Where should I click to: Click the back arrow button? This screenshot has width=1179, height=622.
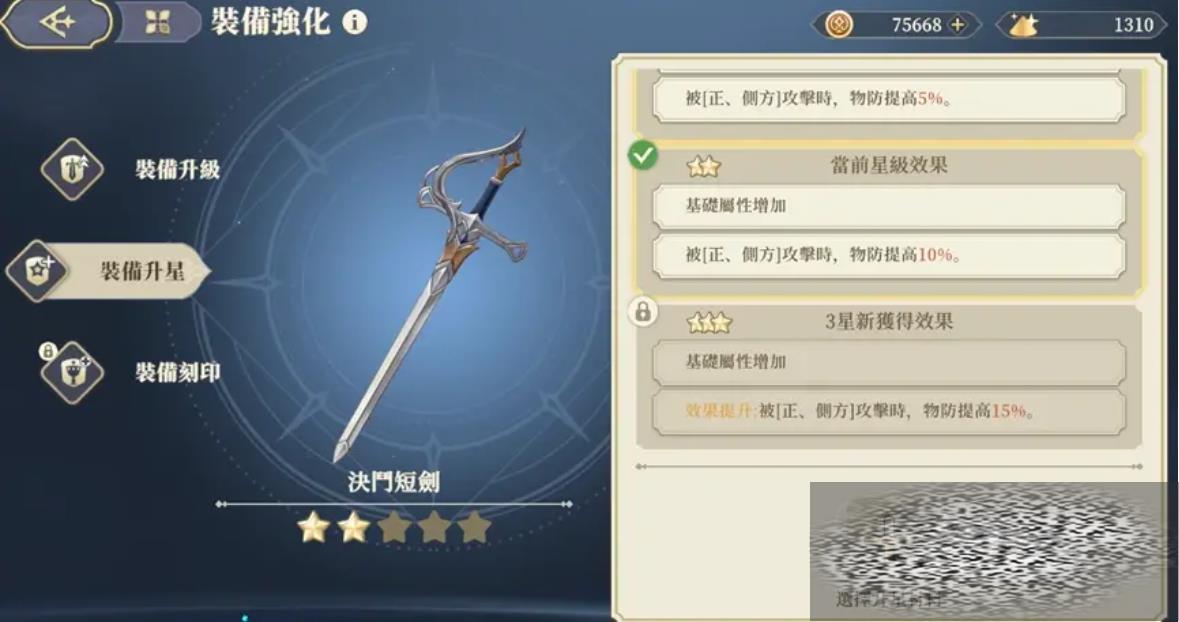click(x=57, y=23)
